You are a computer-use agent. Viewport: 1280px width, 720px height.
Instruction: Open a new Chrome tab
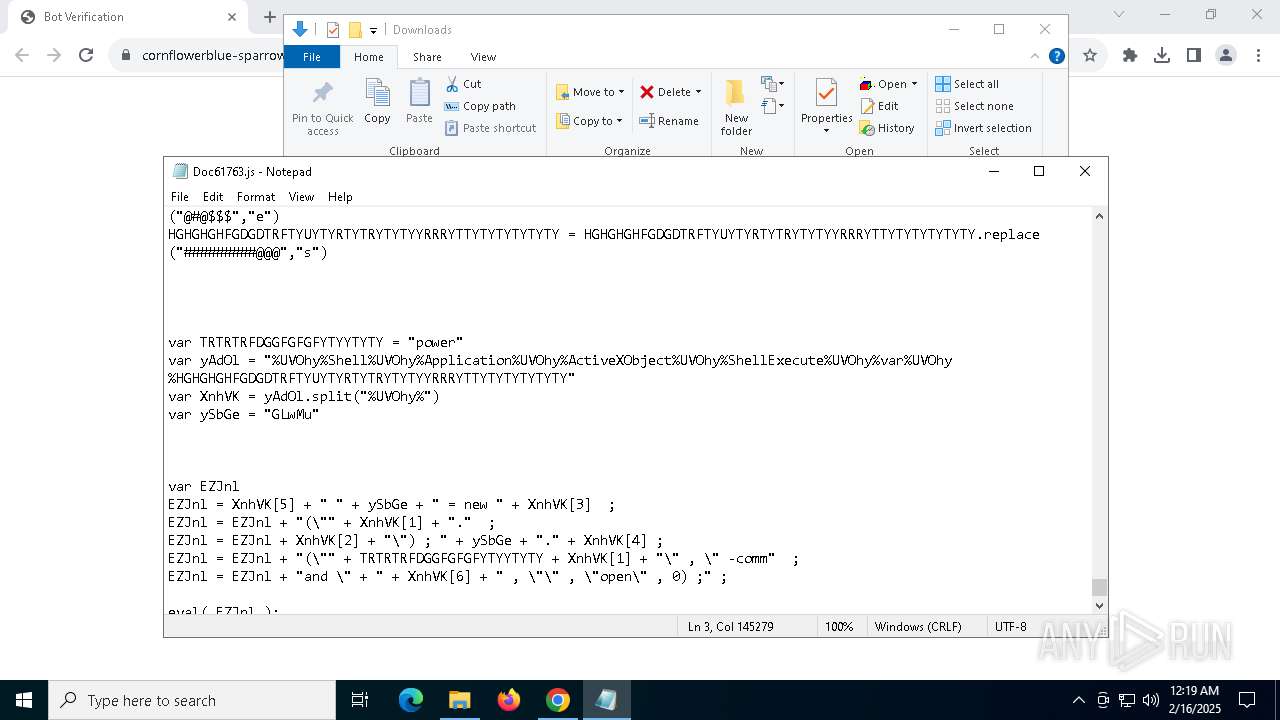pos(269,17)
